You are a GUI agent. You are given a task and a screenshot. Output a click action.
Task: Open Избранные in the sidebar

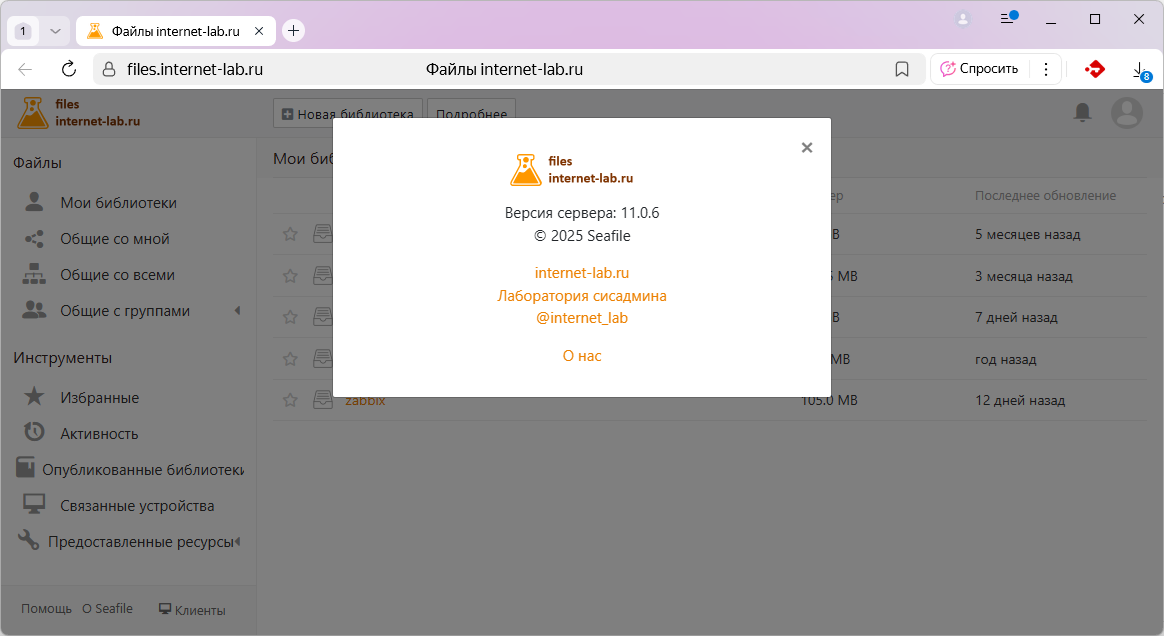coord(99,398)
